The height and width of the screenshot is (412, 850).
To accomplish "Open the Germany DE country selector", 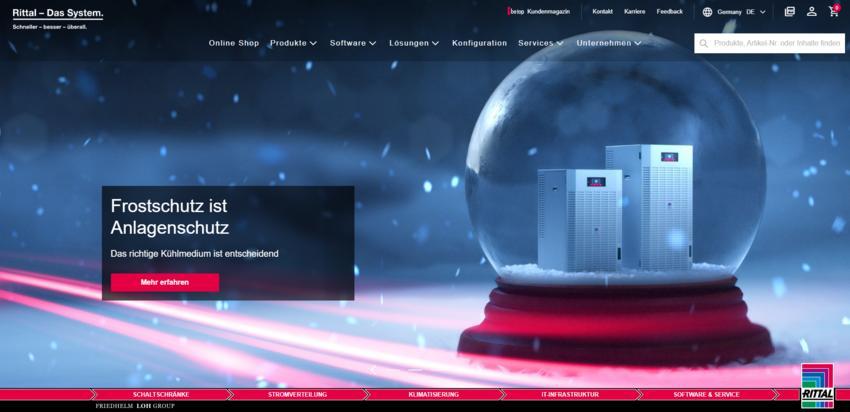I will pyautogui.click(x=735, y=12).
